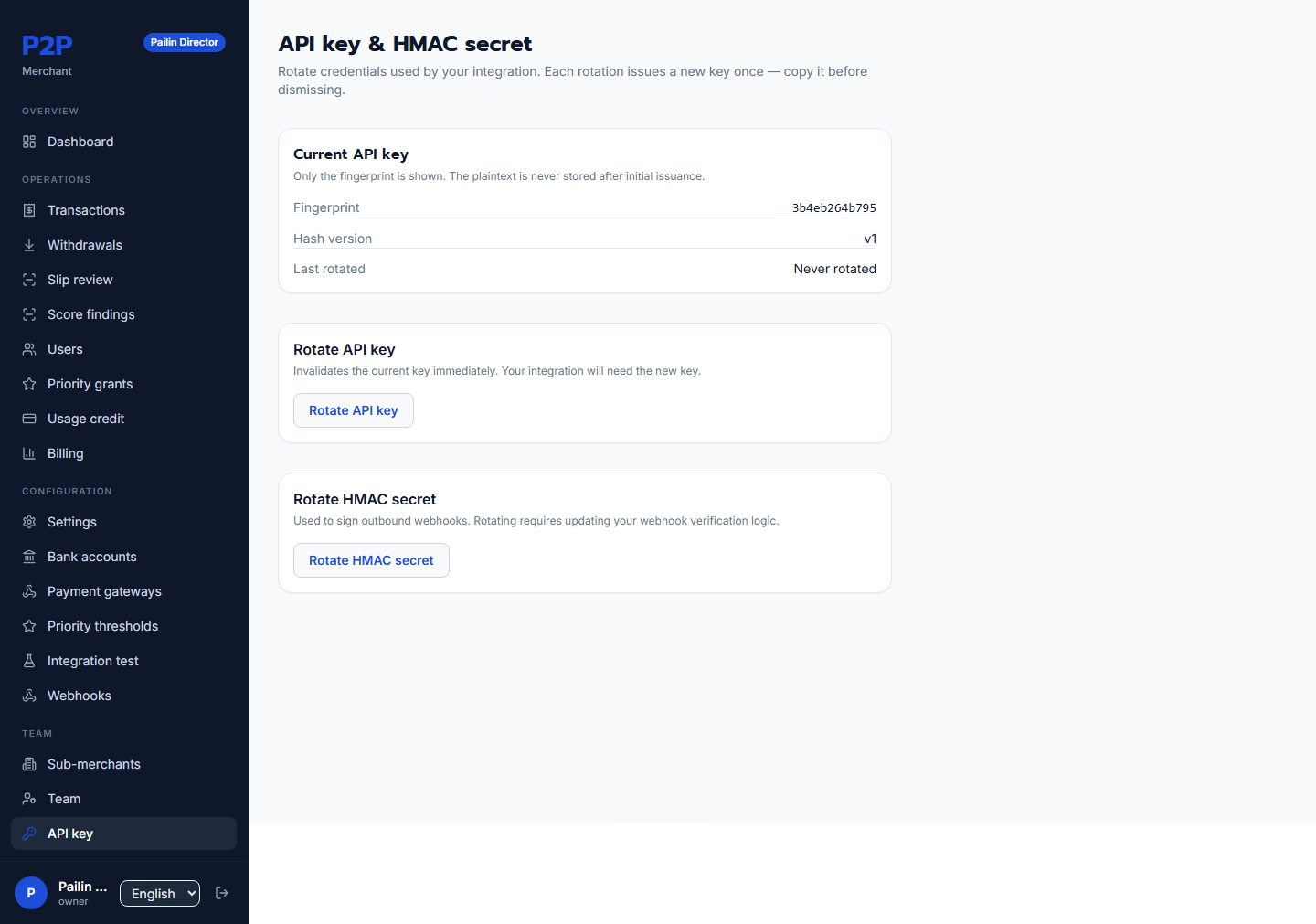Click the Current API key heading
The image size is (1316, 924).
click(x=351, y=154)
